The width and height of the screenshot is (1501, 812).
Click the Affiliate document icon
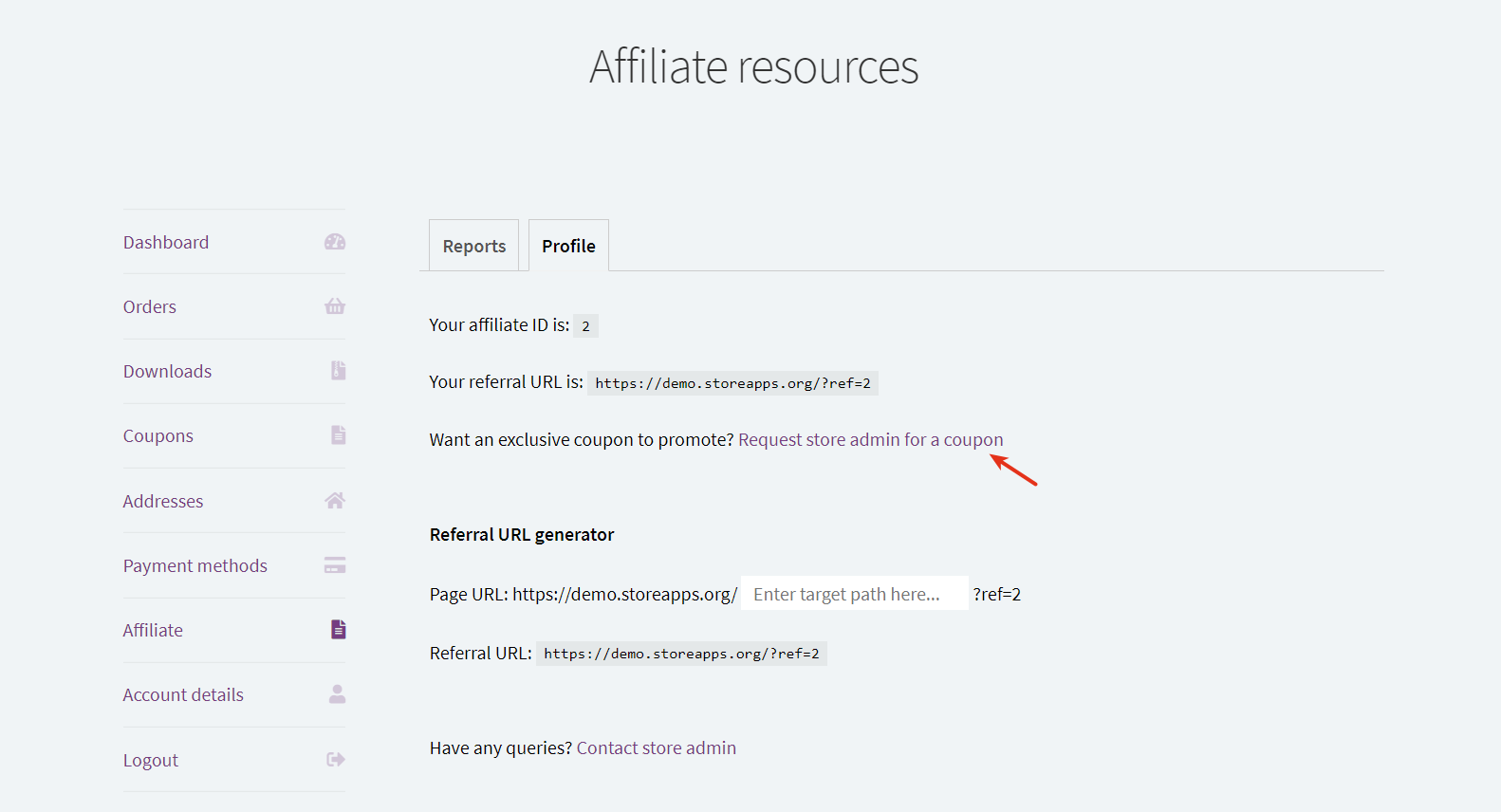point(338,630)
